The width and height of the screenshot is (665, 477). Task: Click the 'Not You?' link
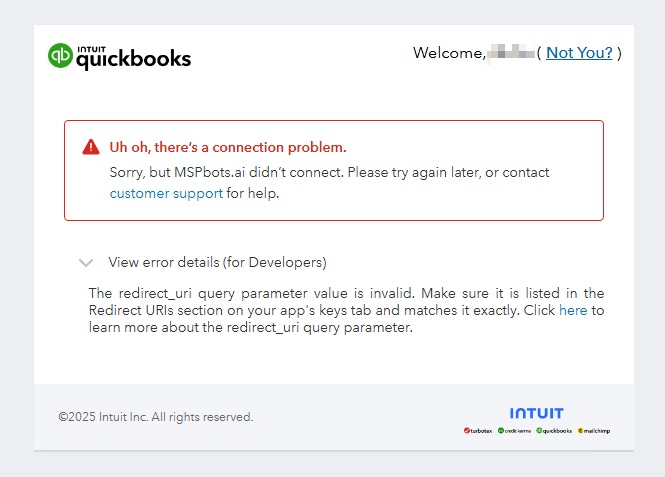tap(579, 53)
